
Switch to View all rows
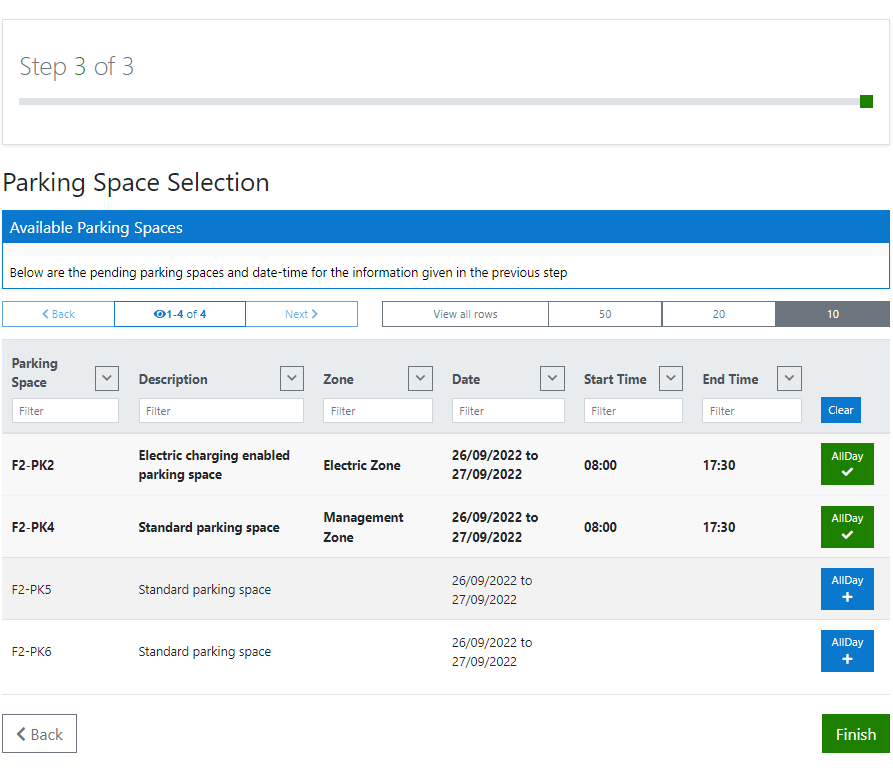coord(465,313)
